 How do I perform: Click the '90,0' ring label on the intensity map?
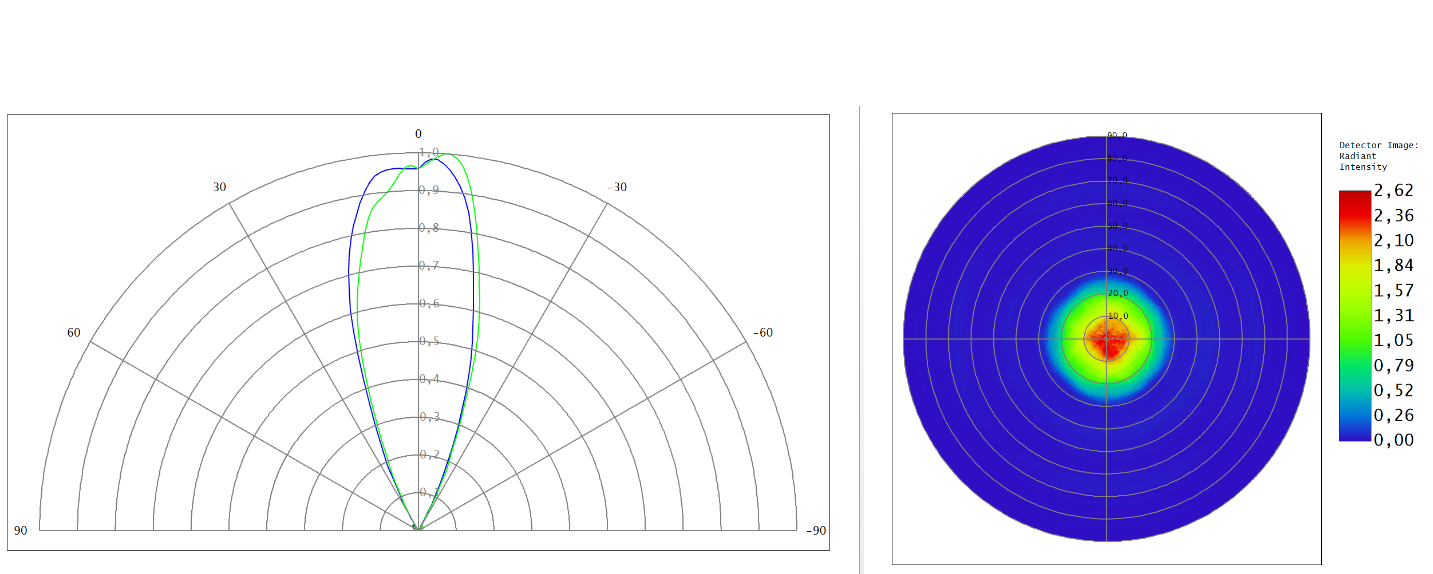coord(1117,135)
